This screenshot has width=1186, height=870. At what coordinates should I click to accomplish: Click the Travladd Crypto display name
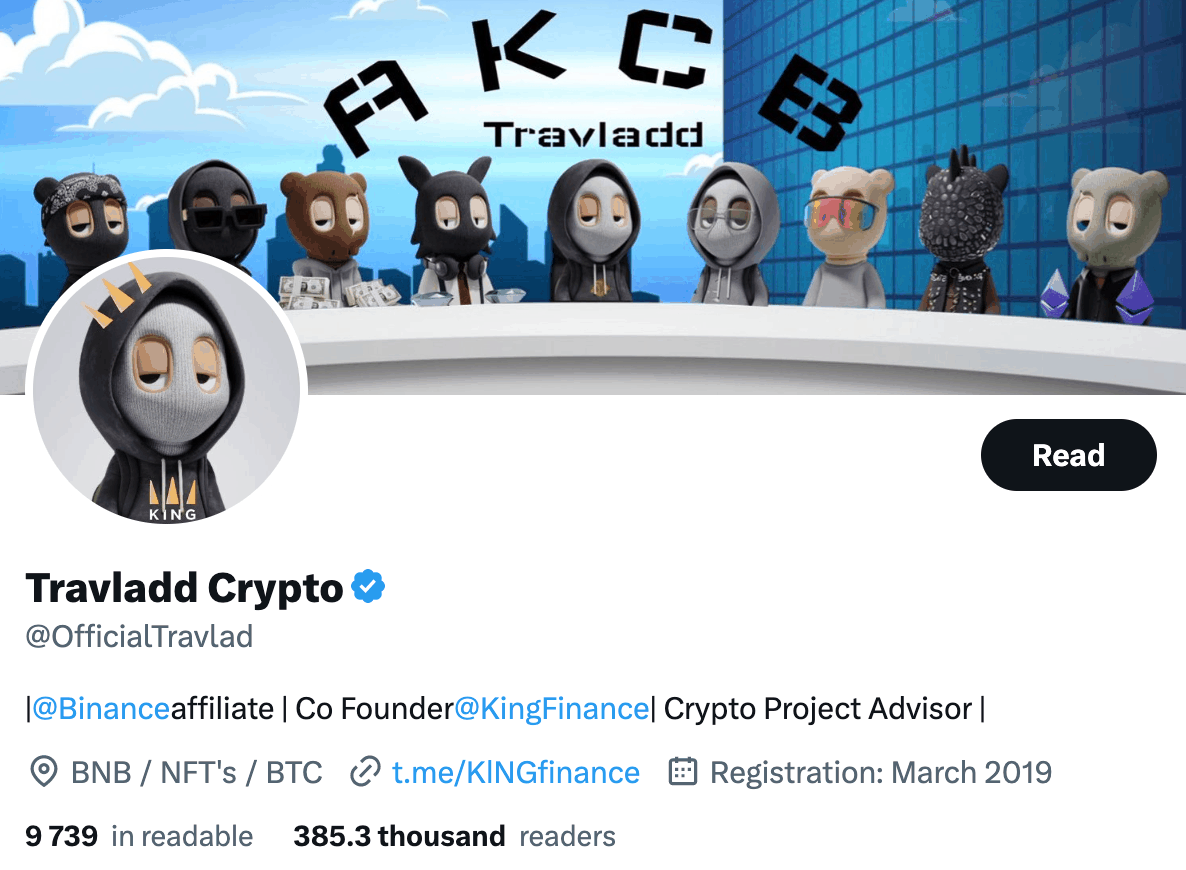[185, 588]
